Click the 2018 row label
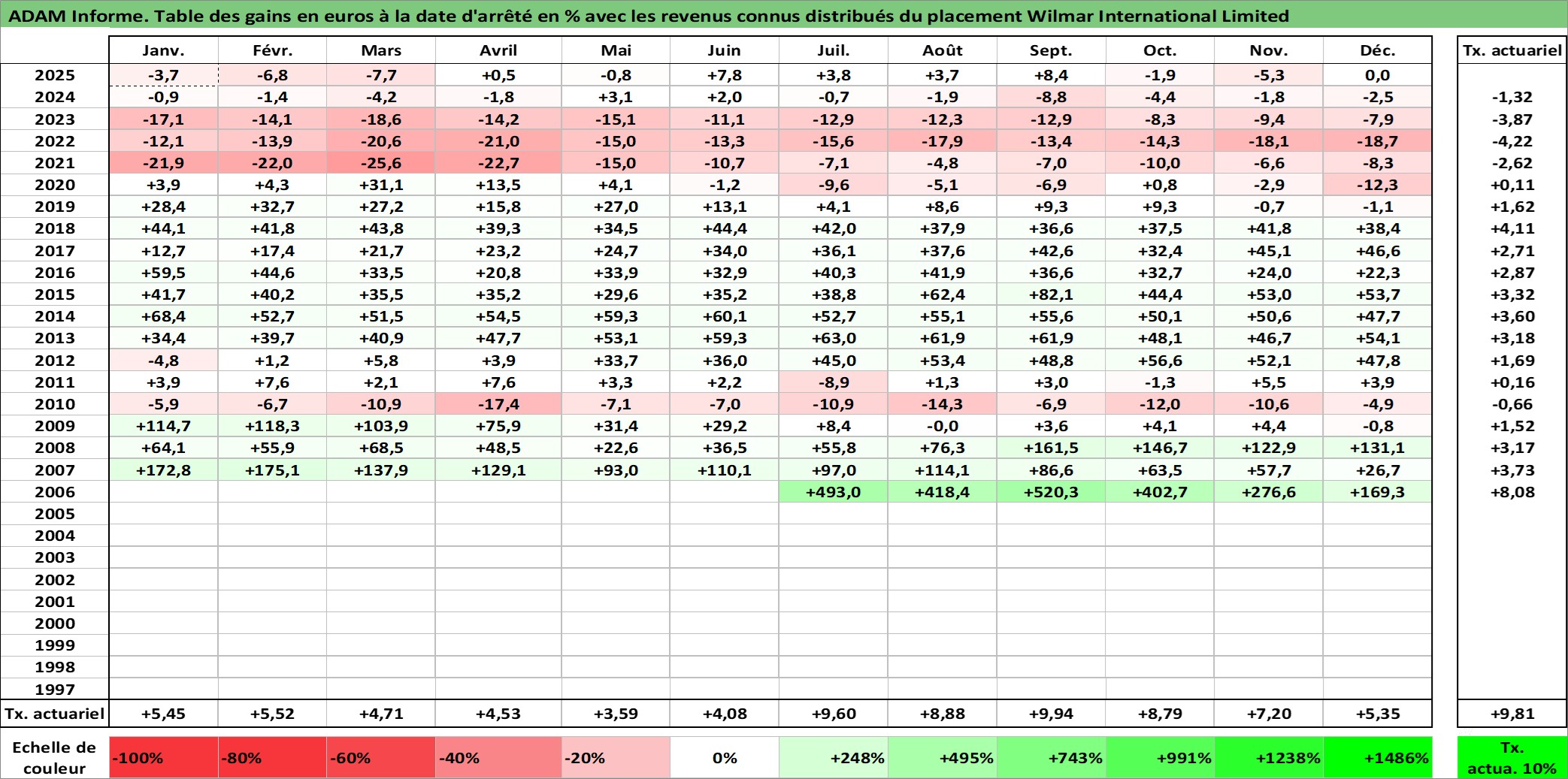Screen dimensions: 1568x779 (55, 228)
